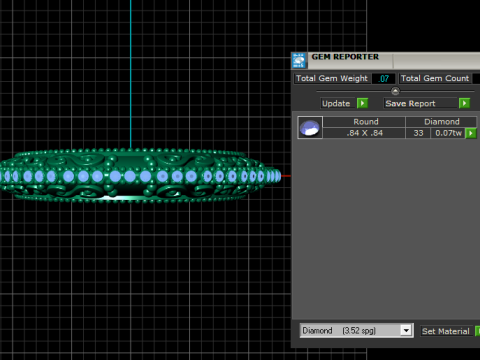Collapse the panel using the up-arrow handle
This screenshot has height=360, width=480.
[x=395, y=91]
